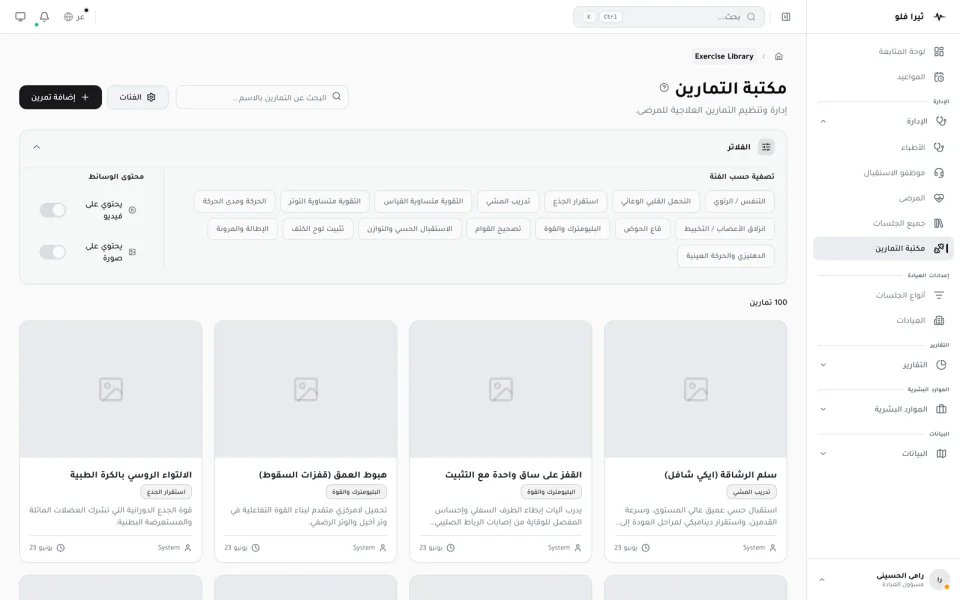
Task: Filter by قاع الحوض category
Action: point(642,228)
